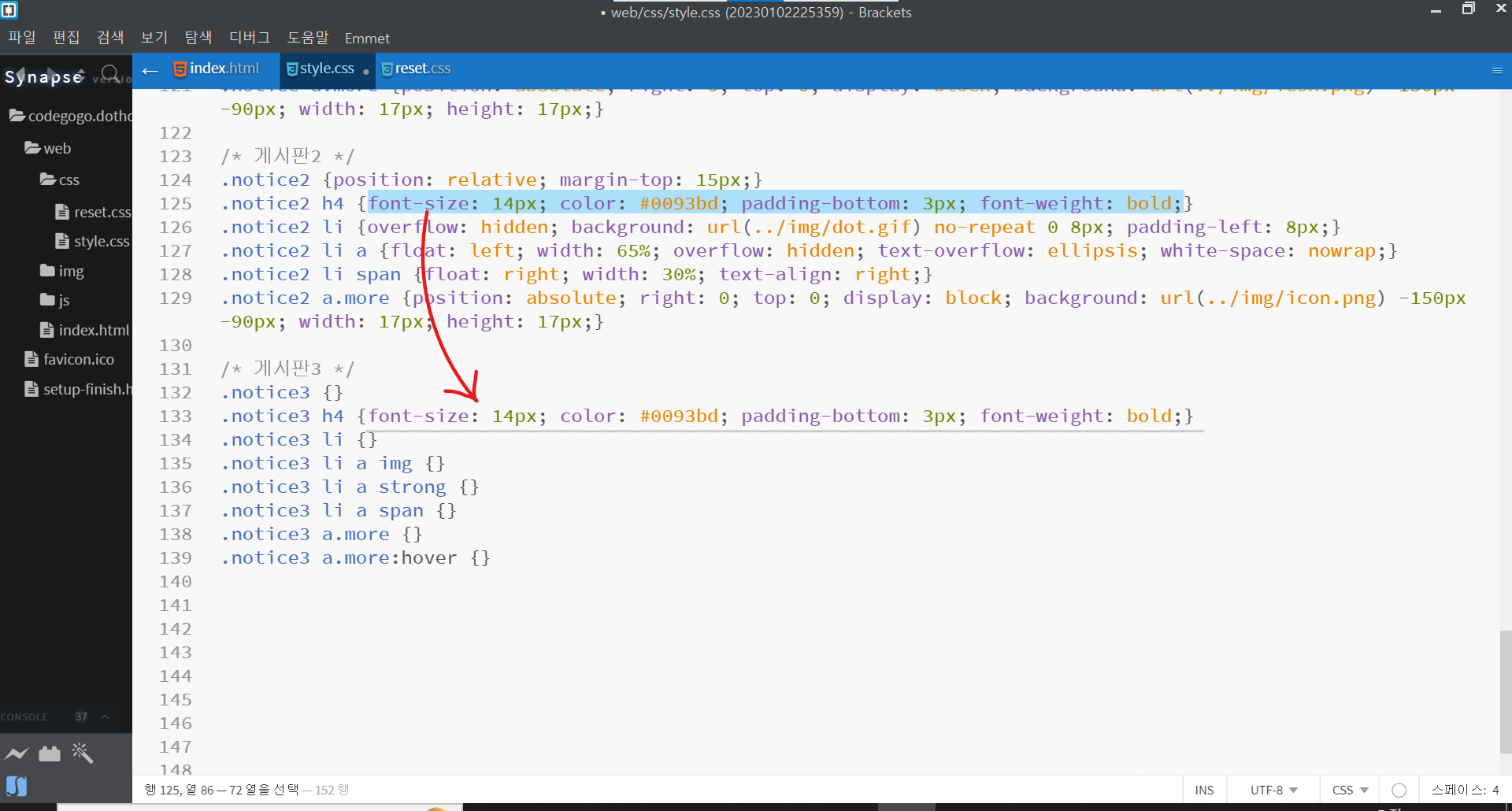Click the vertical editor scrollbar thumb
The height and width of the screenshot is (811, 1512).
tap(1505, 691)
